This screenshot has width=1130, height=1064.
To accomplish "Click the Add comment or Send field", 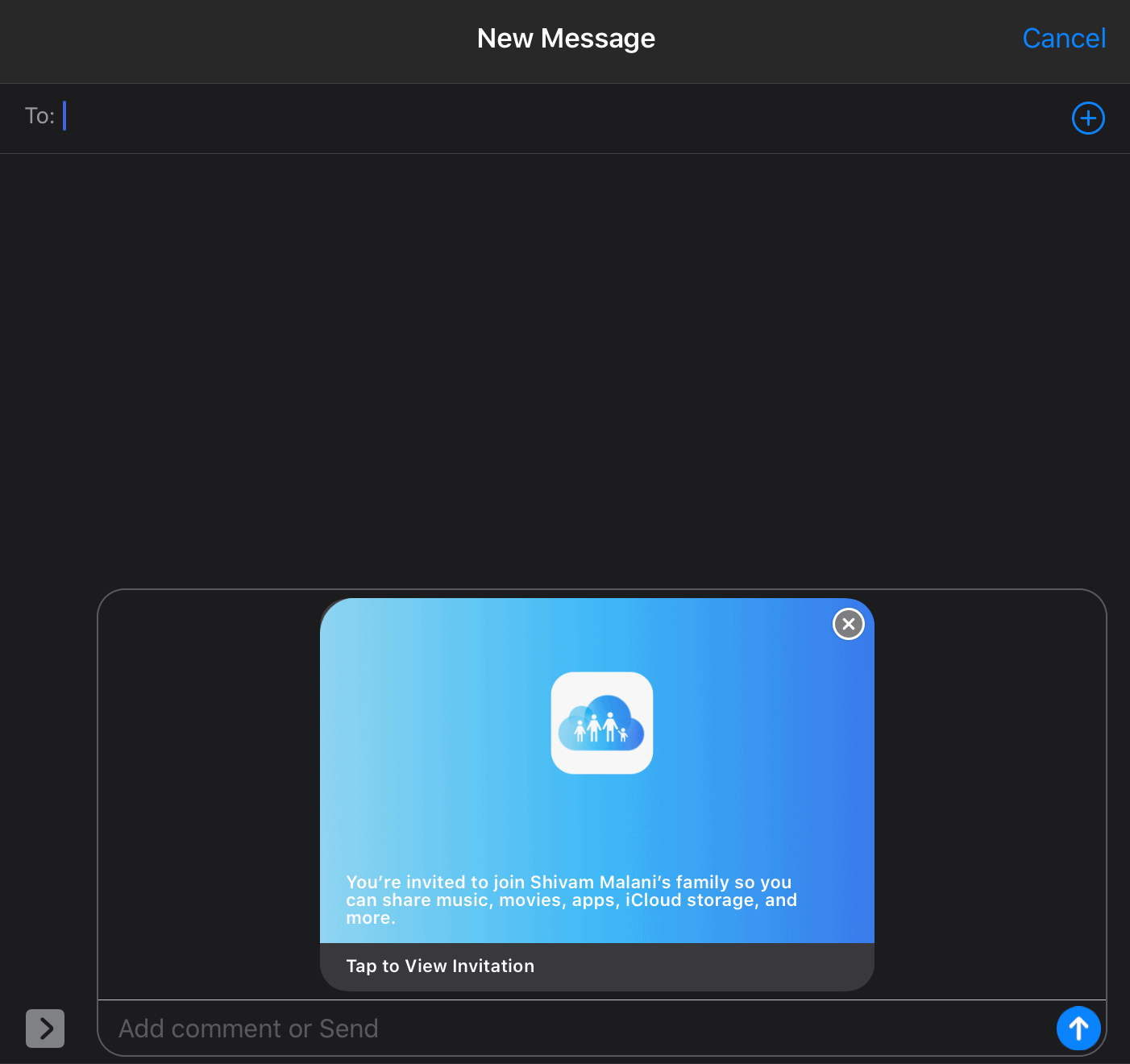I will point(576,1029).
